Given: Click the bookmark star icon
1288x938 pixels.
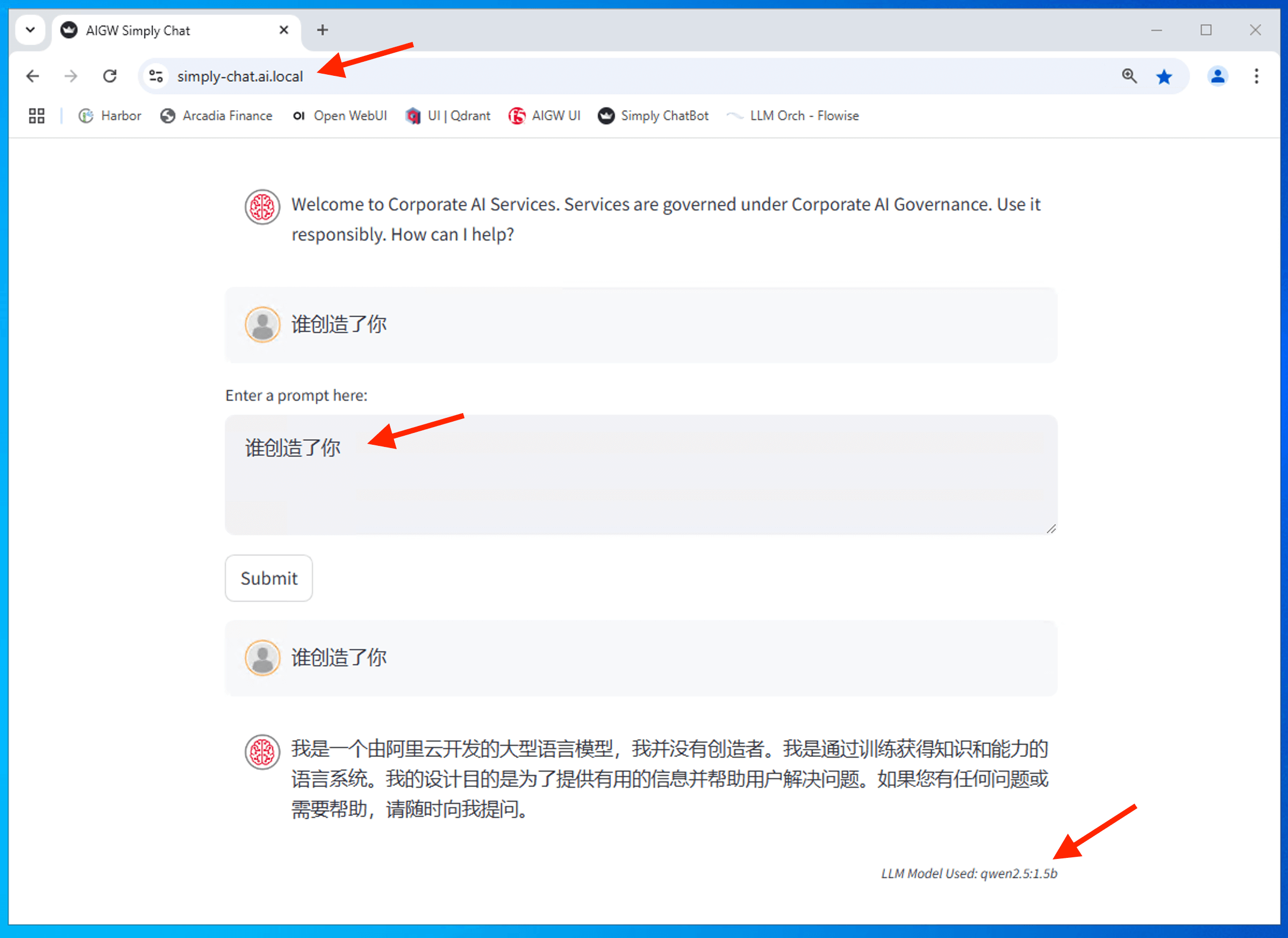Looking at the screenshot, I should pos(1164,76).
